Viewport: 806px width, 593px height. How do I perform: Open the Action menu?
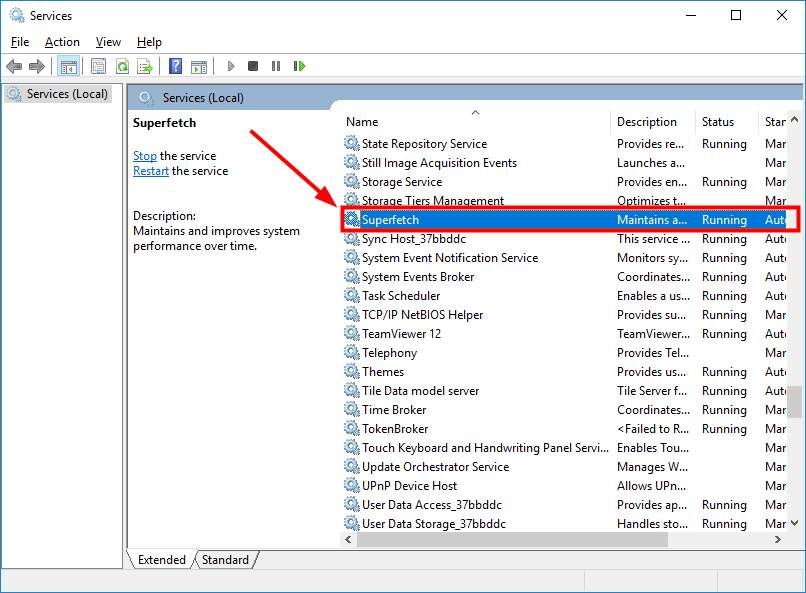(62, 42)
